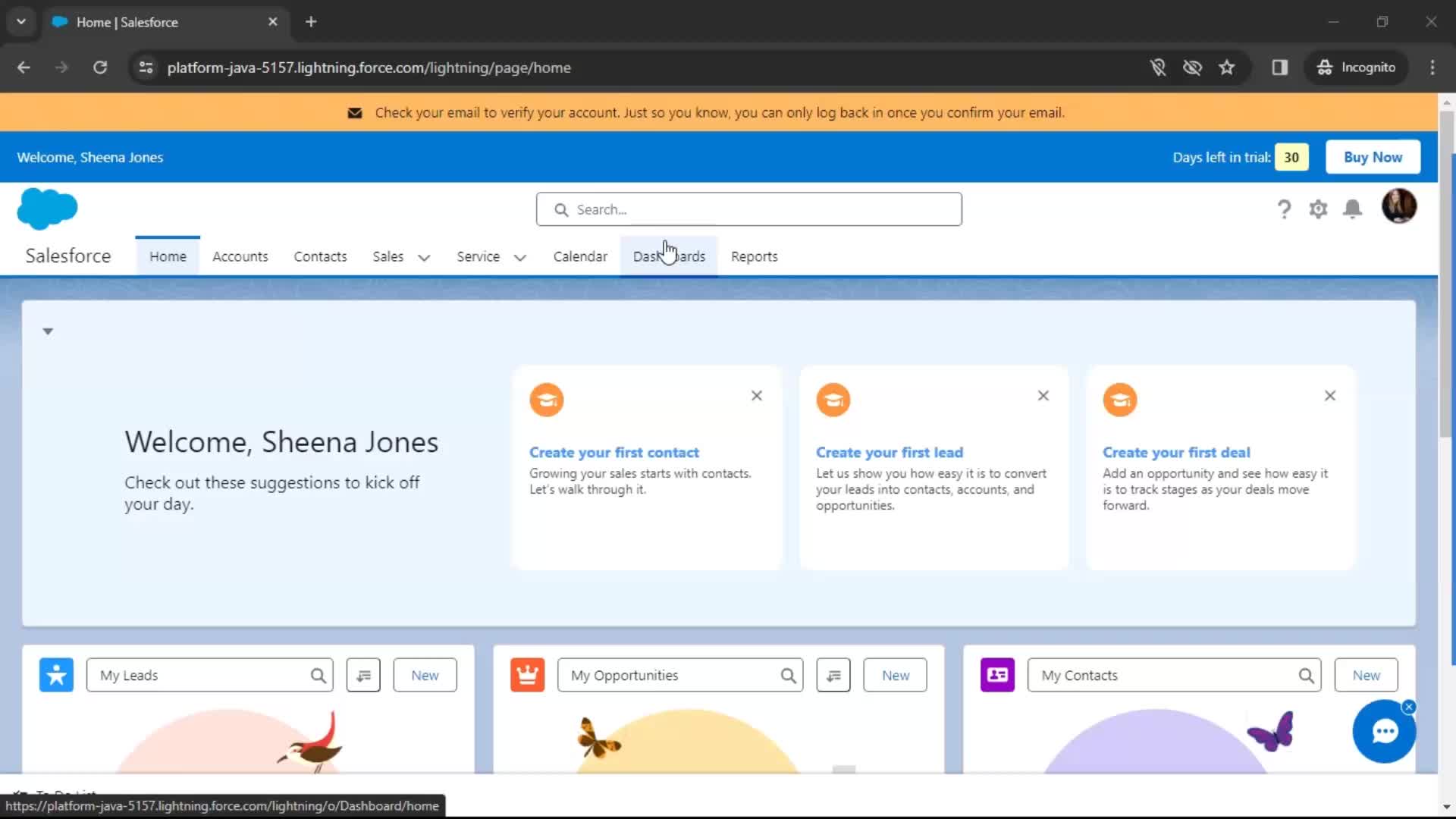Image resolution: width=1456 pixels, height=819 pixels.
Task: Click search icon in My Contacts field
Action: [x=1306, y=676]
